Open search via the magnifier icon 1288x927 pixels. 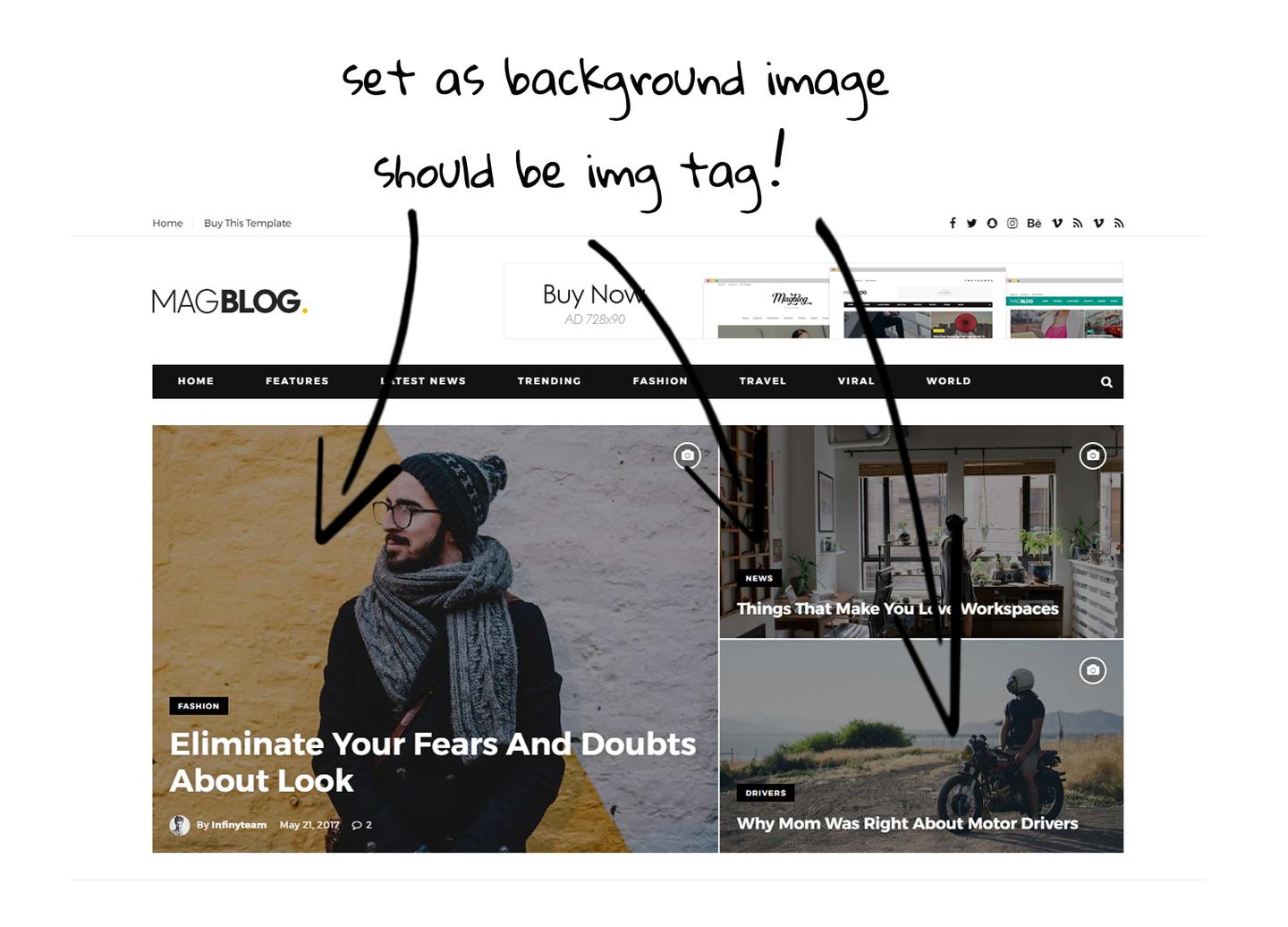(x=1106, y=382)
